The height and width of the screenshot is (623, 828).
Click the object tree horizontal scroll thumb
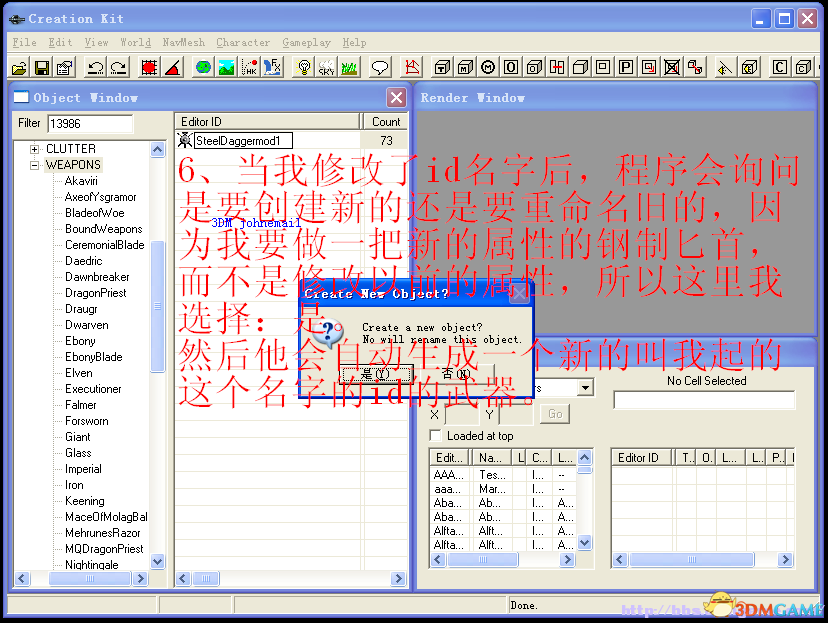pos(90,579)
